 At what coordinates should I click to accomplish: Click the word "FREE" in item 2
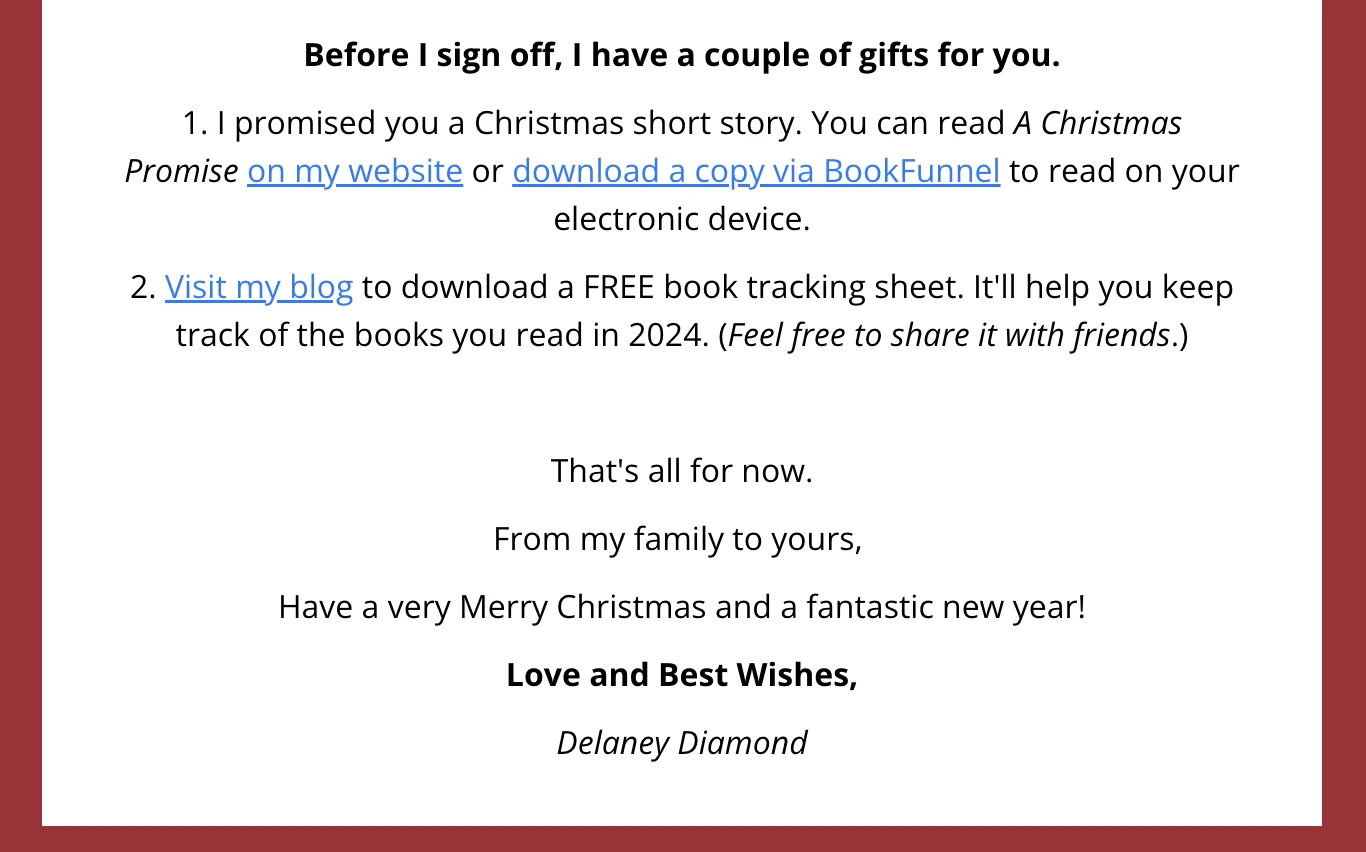click(619, 287)
